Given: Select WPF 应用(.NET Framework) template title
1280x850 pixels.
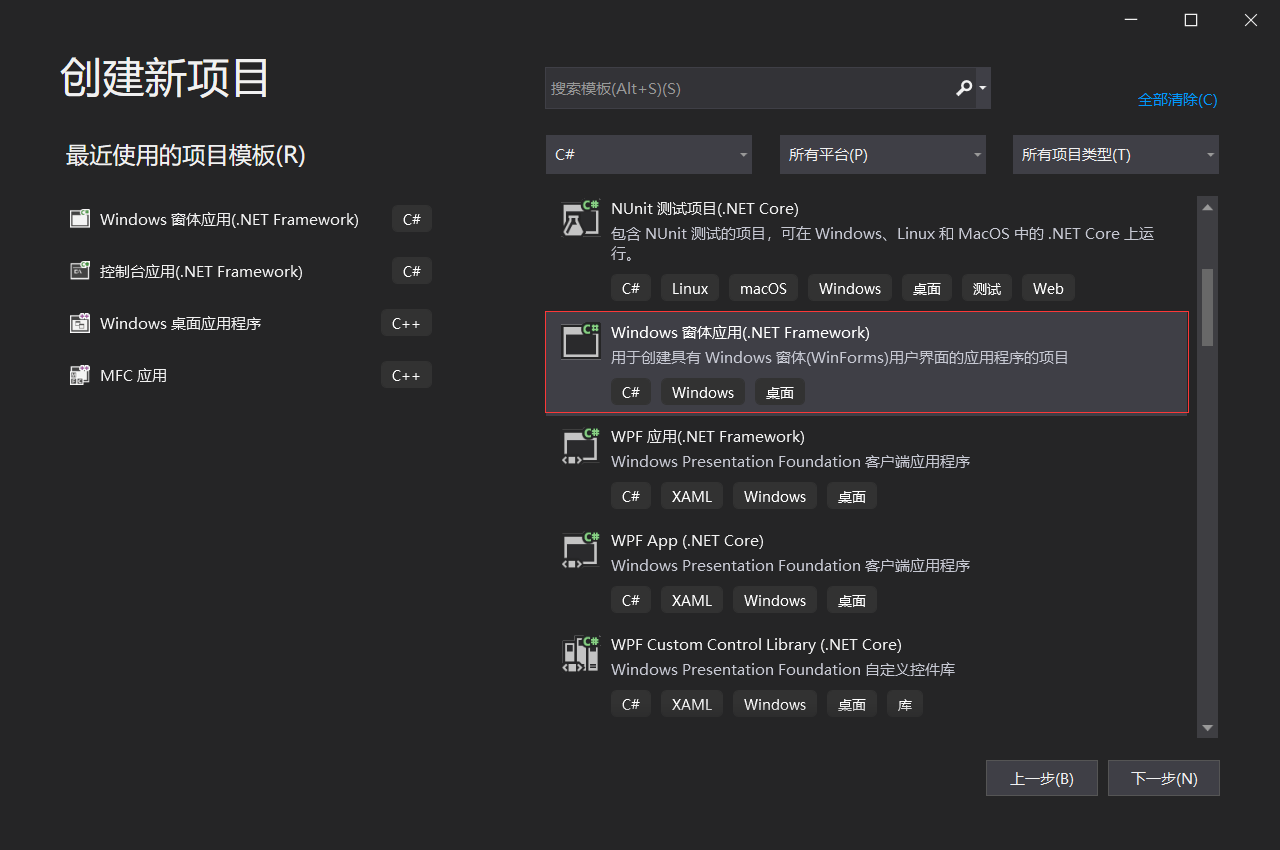Looking at the screenshot, I should [x=708, y=437].
